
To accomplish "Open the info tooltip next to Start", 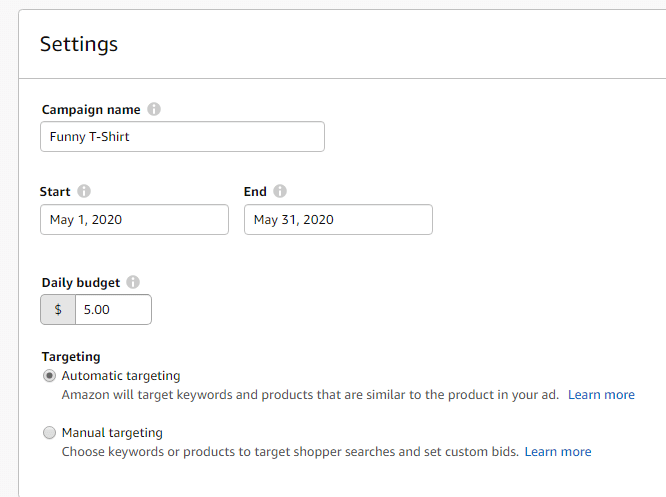I will pos(84,191).
